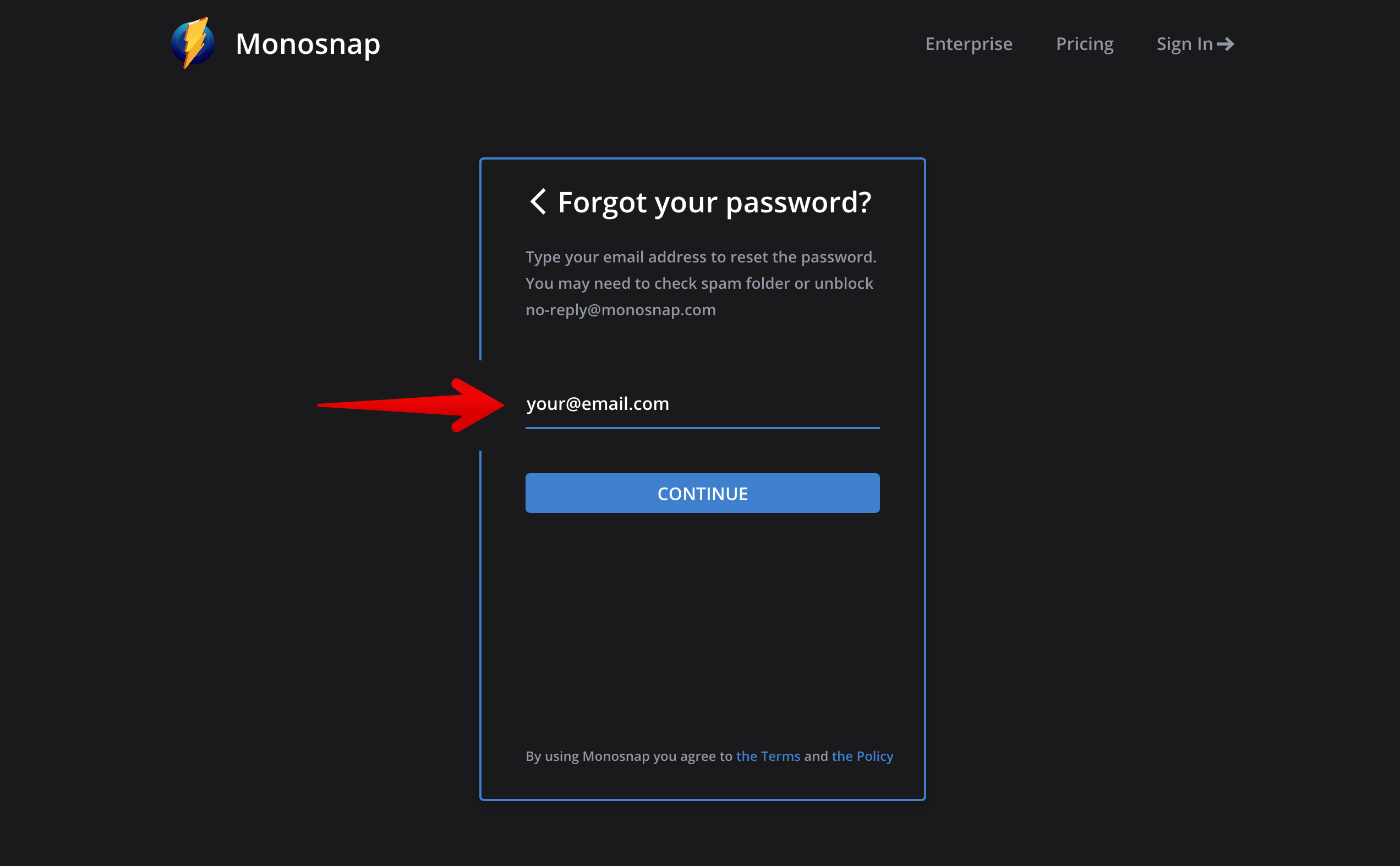Image resolution: width=1400 pixels, height=866 pixels.
Task: Click the blue underline beneath the email field
Action: point(702,428)
